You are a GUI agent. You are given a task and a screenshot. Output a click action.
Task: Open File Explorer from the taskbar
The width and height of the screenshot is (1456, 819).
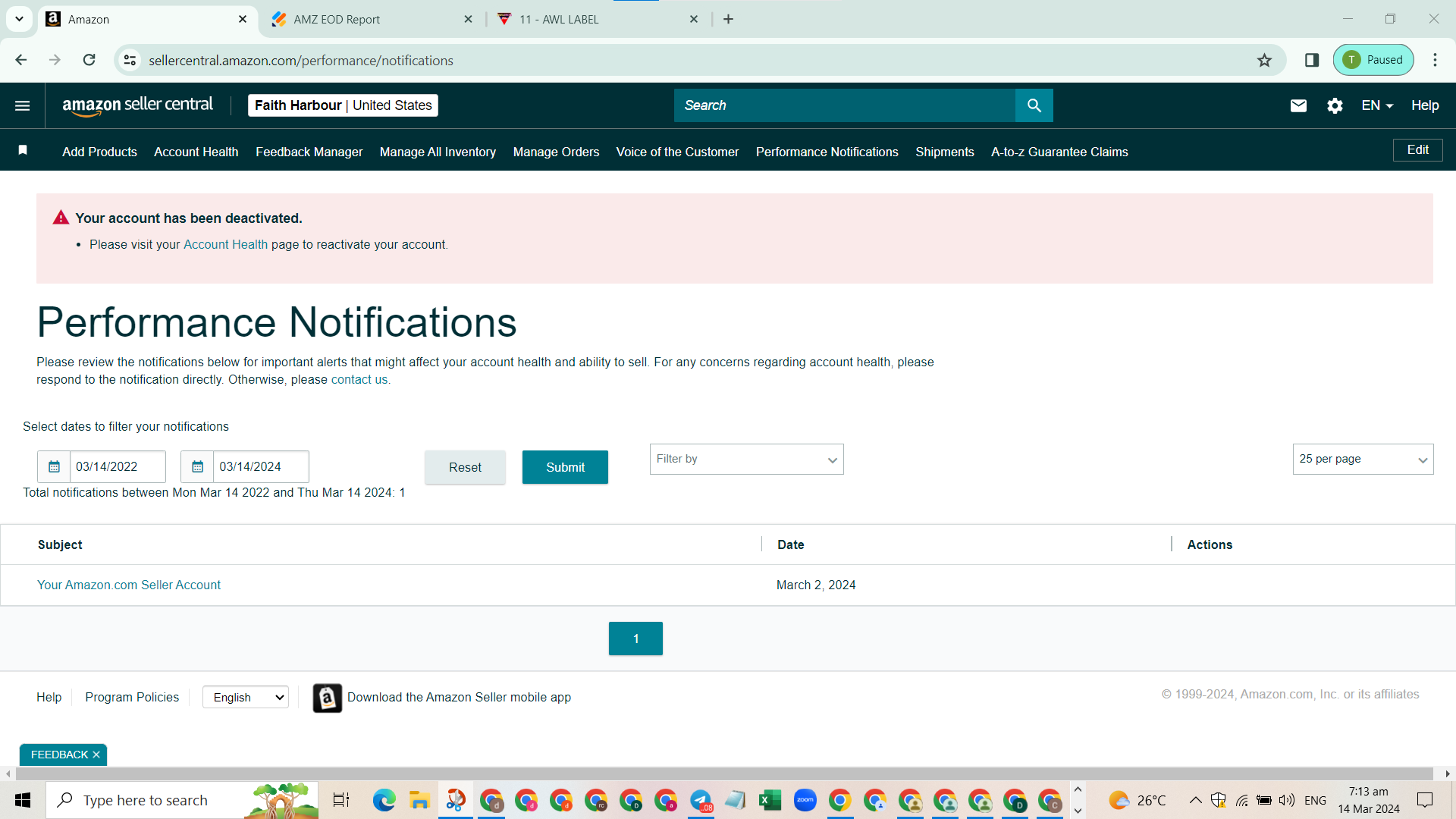[419, 800]
